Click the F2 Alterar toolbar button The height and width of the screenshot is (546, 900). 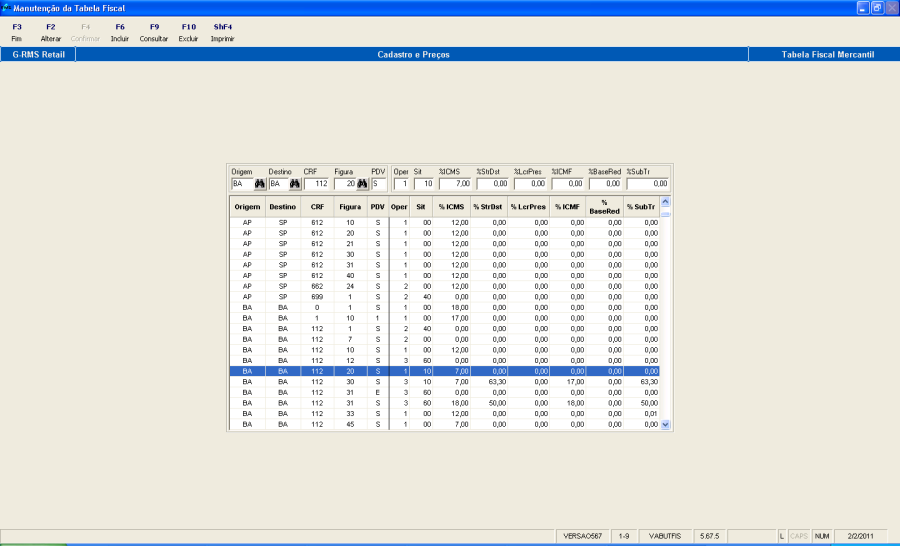(x=51, y=33)
